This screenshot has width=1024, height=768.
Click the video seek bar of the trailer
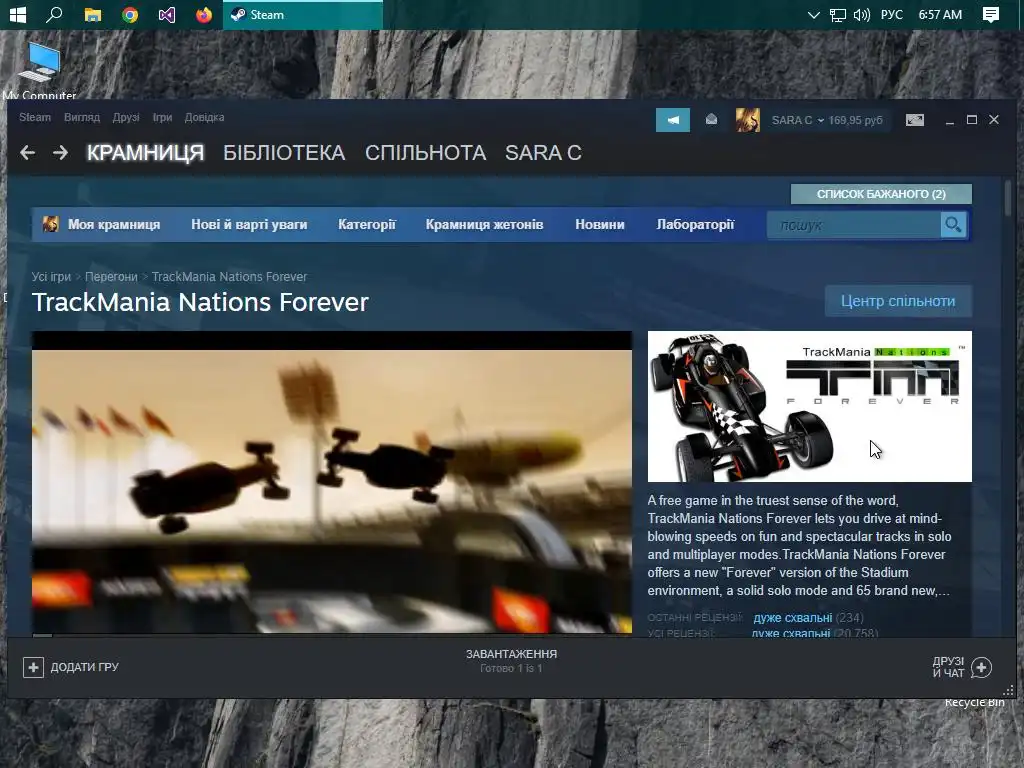pos(332,635)
